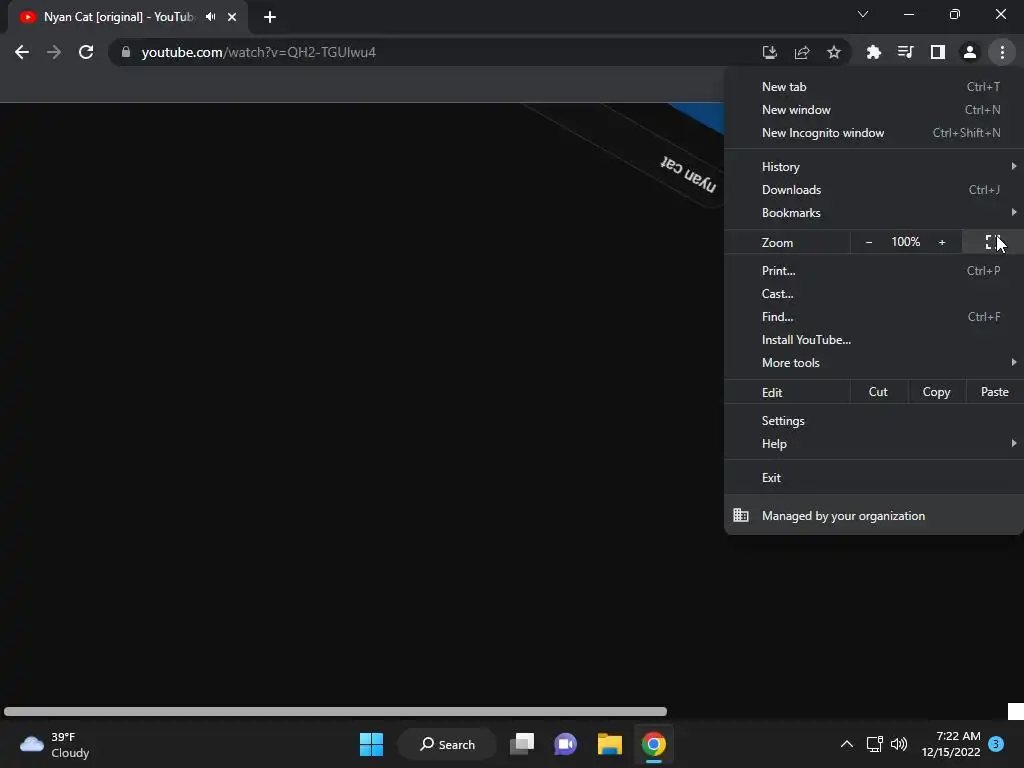Expand the Bookmarks submenu
1024x768 pixels.
coord(874,213)
